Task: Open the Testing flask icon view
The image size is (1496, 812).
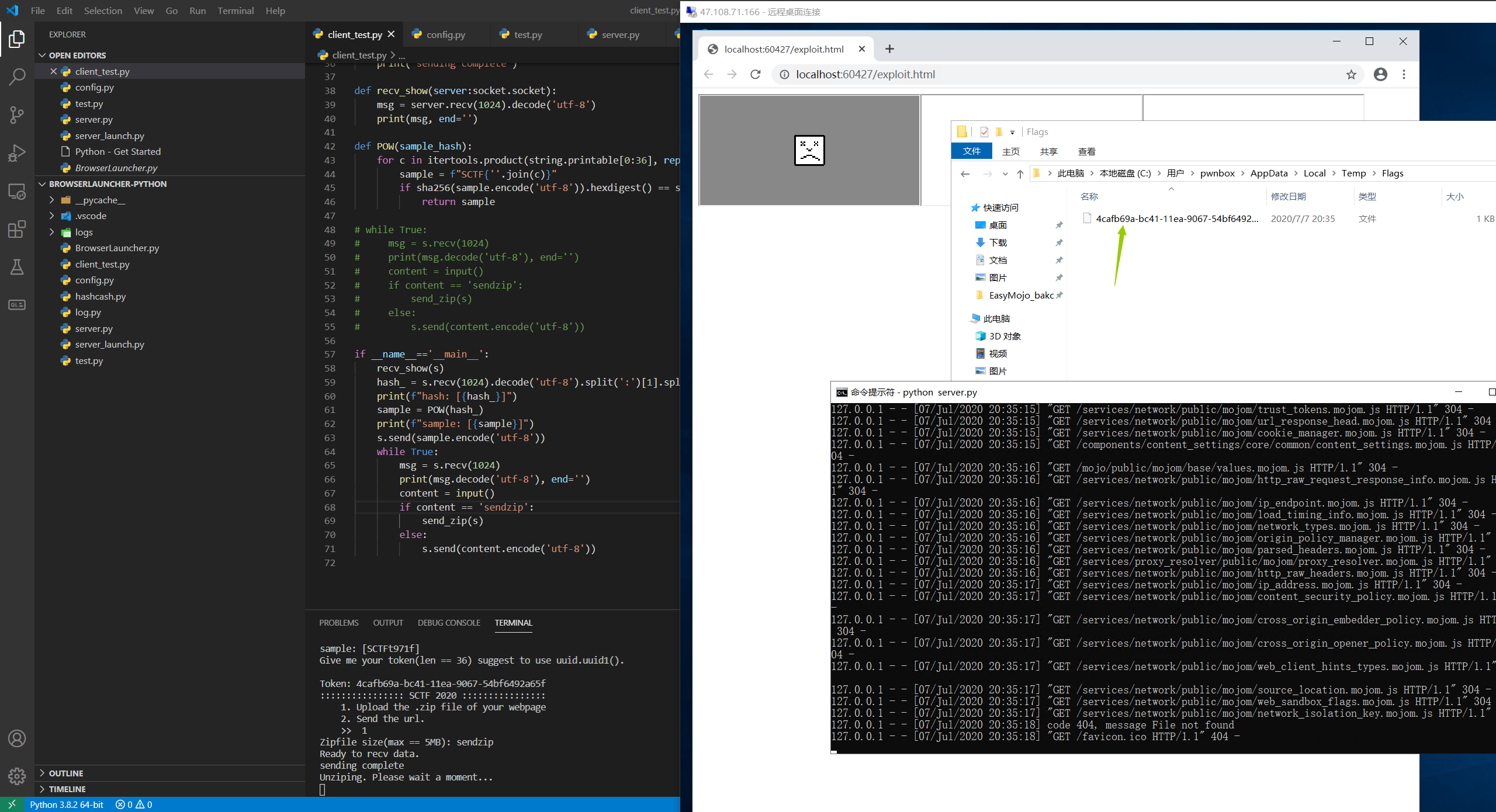Action: pyautogui.click(x=17, y=267)
